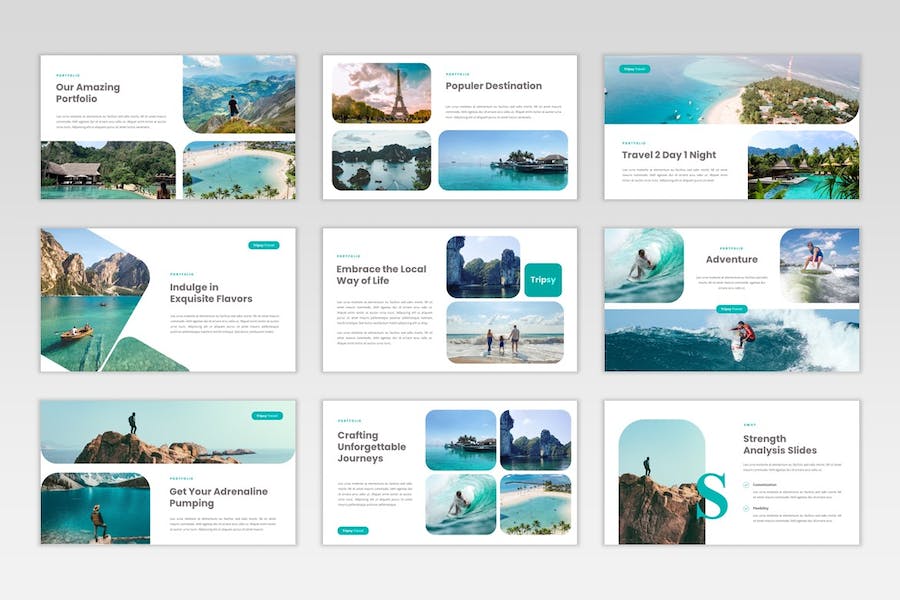Click the Customization checkmark icon
900x600 pixels.
[746, 485]
